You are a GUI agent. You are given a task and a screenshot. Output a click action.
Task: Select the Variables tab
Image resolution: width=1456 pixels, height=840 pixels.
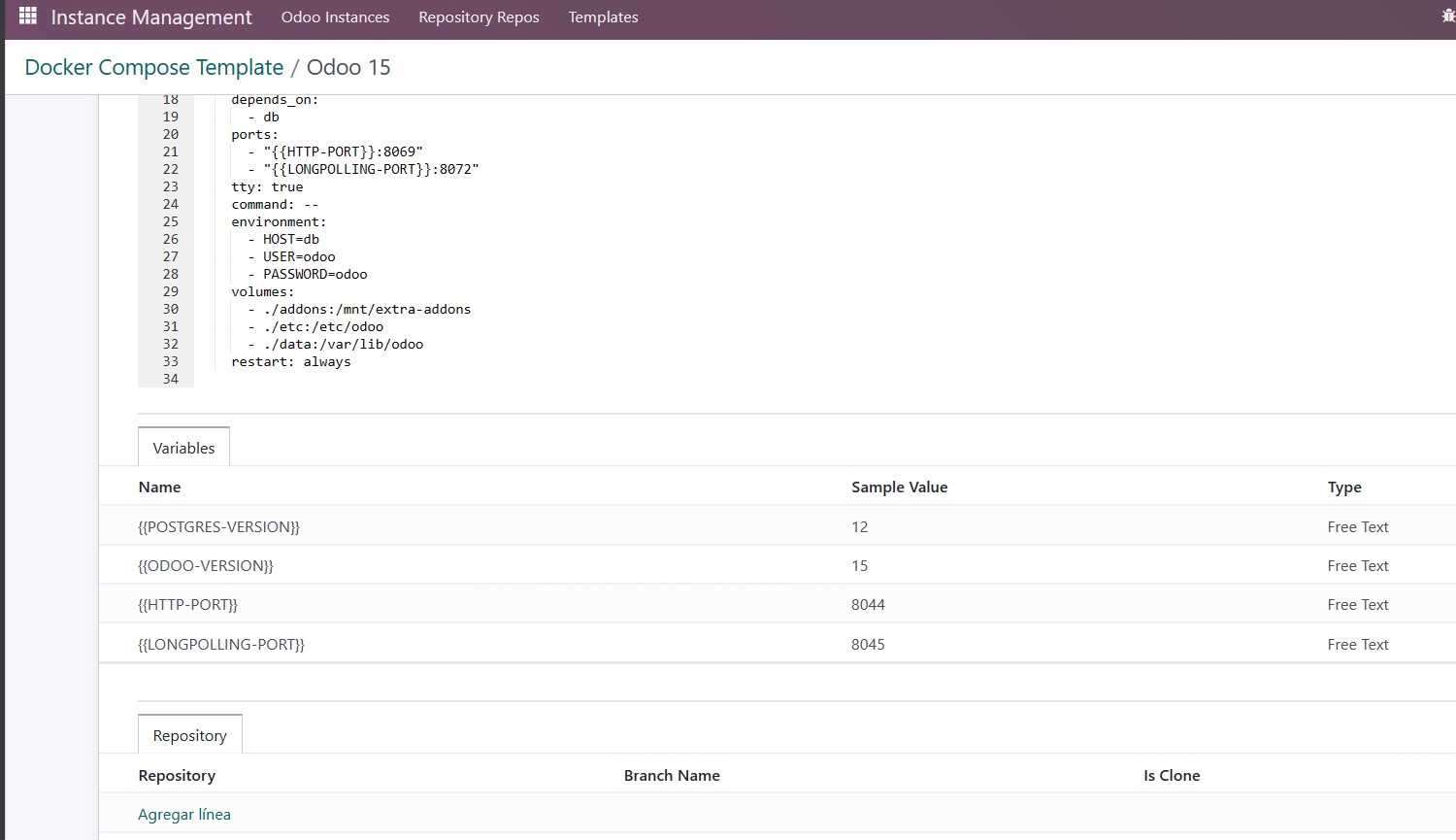point(183,448)
